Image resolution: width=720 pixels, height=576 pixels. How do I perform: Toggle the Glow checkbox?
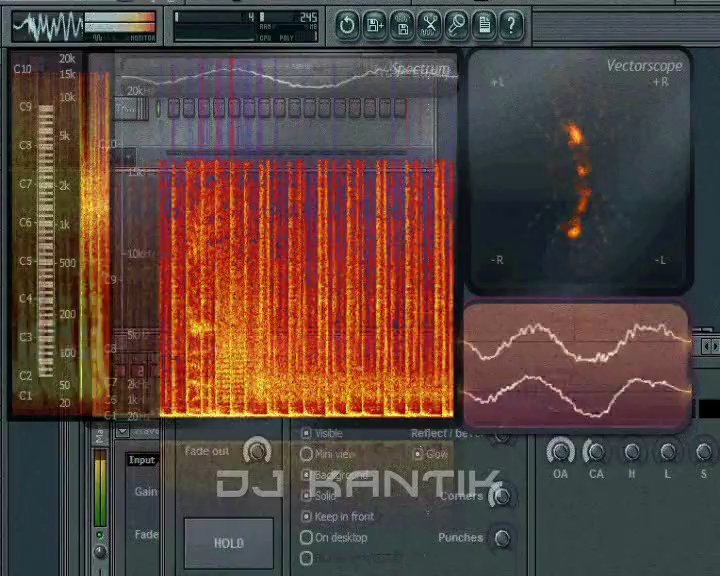coord(417,454)
